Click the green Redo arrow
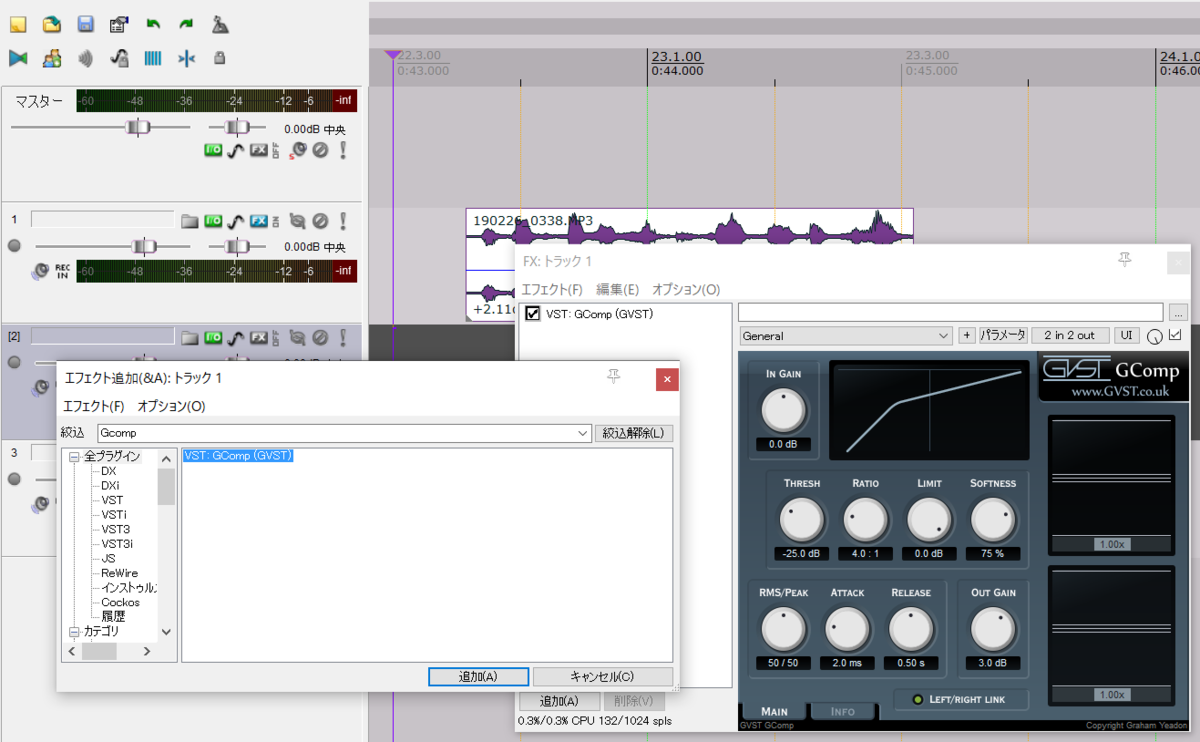The image size is (1200, 742). (186, 24)
